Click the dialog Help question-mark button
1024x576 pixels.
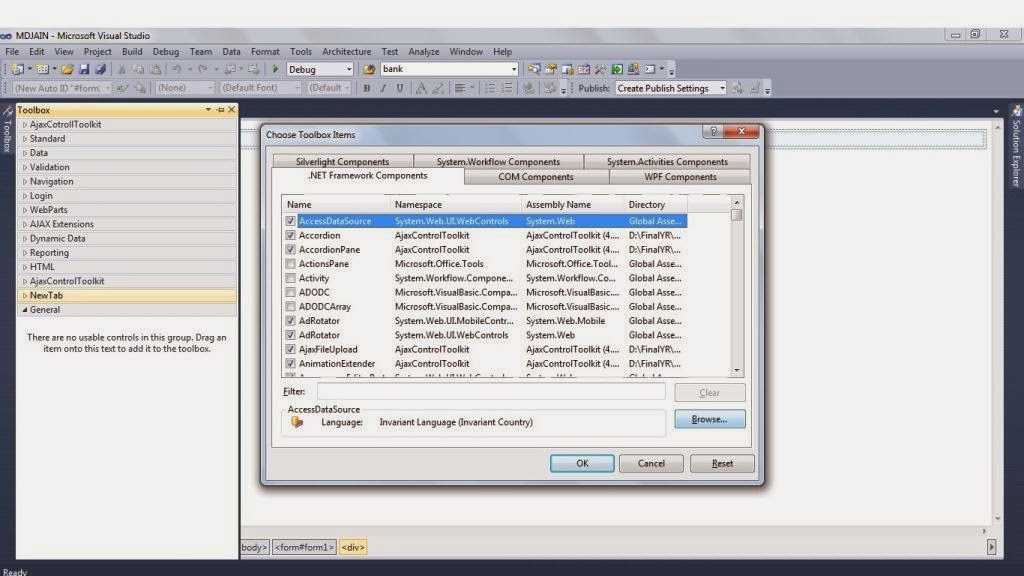tap(713, 131)
